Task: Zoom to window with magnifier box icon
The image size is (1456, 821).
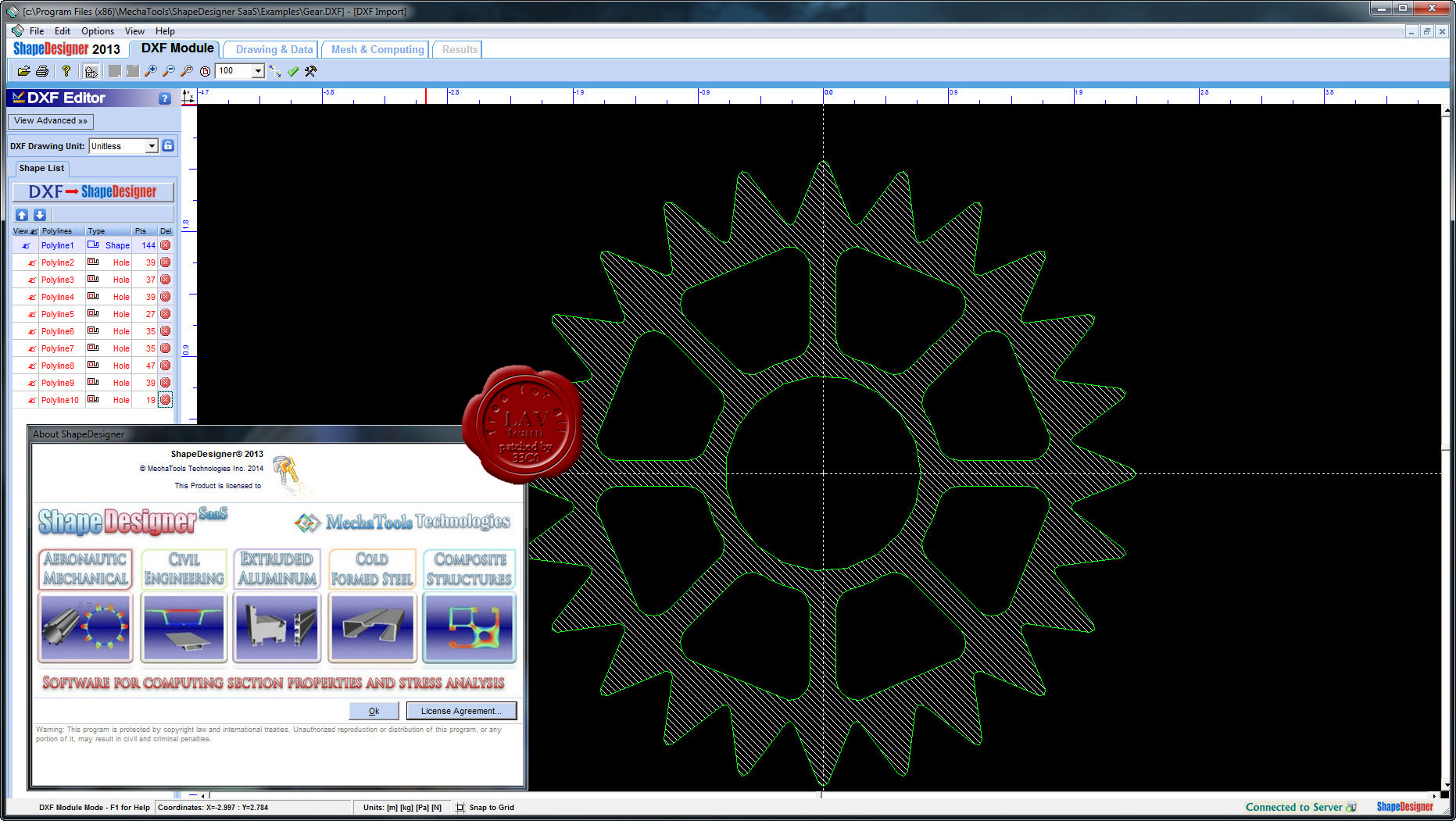Action: click(x=187, y=71)
